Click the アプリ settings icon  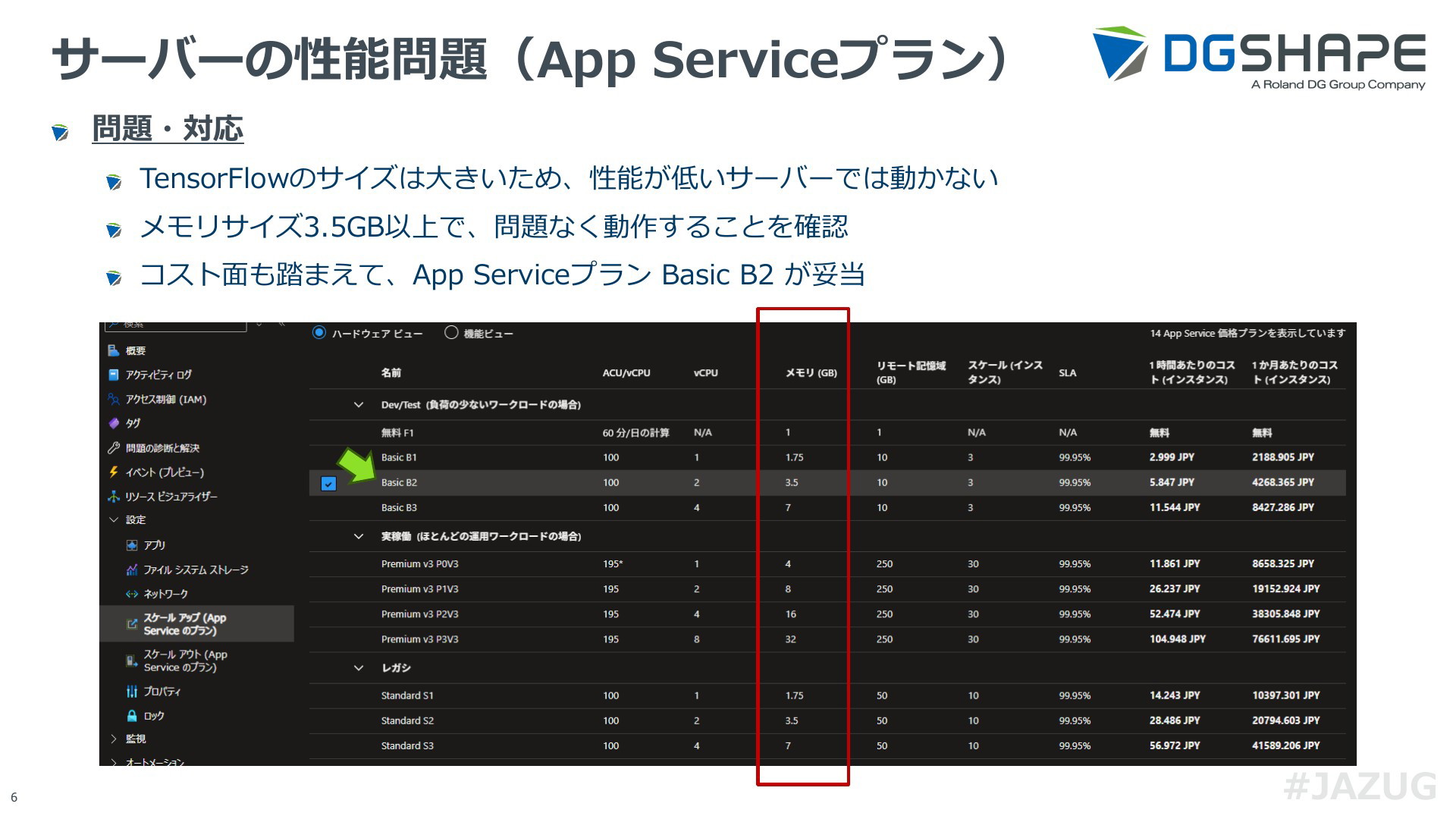coord(132,544)
